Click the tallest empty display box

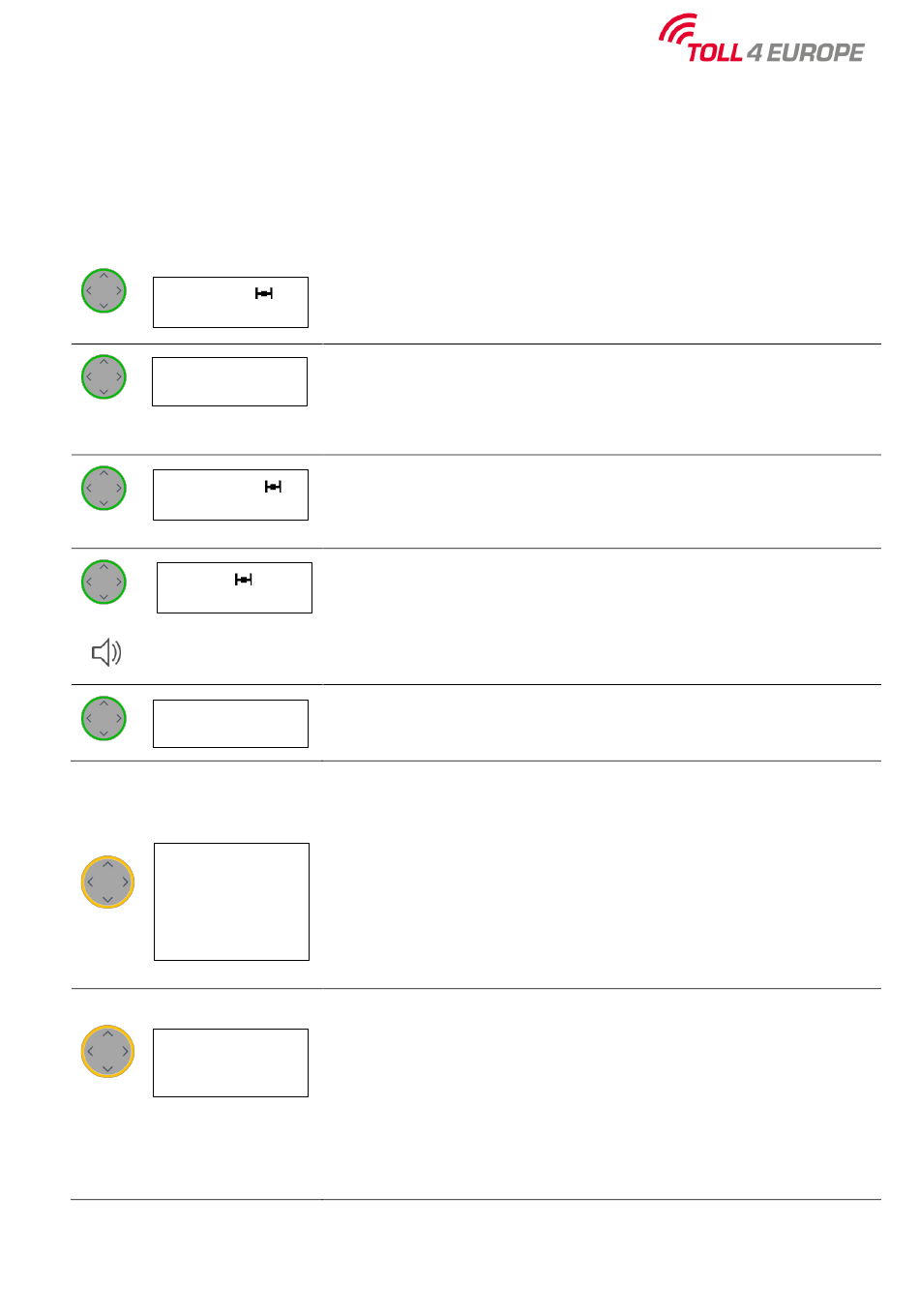coord(231,901)
